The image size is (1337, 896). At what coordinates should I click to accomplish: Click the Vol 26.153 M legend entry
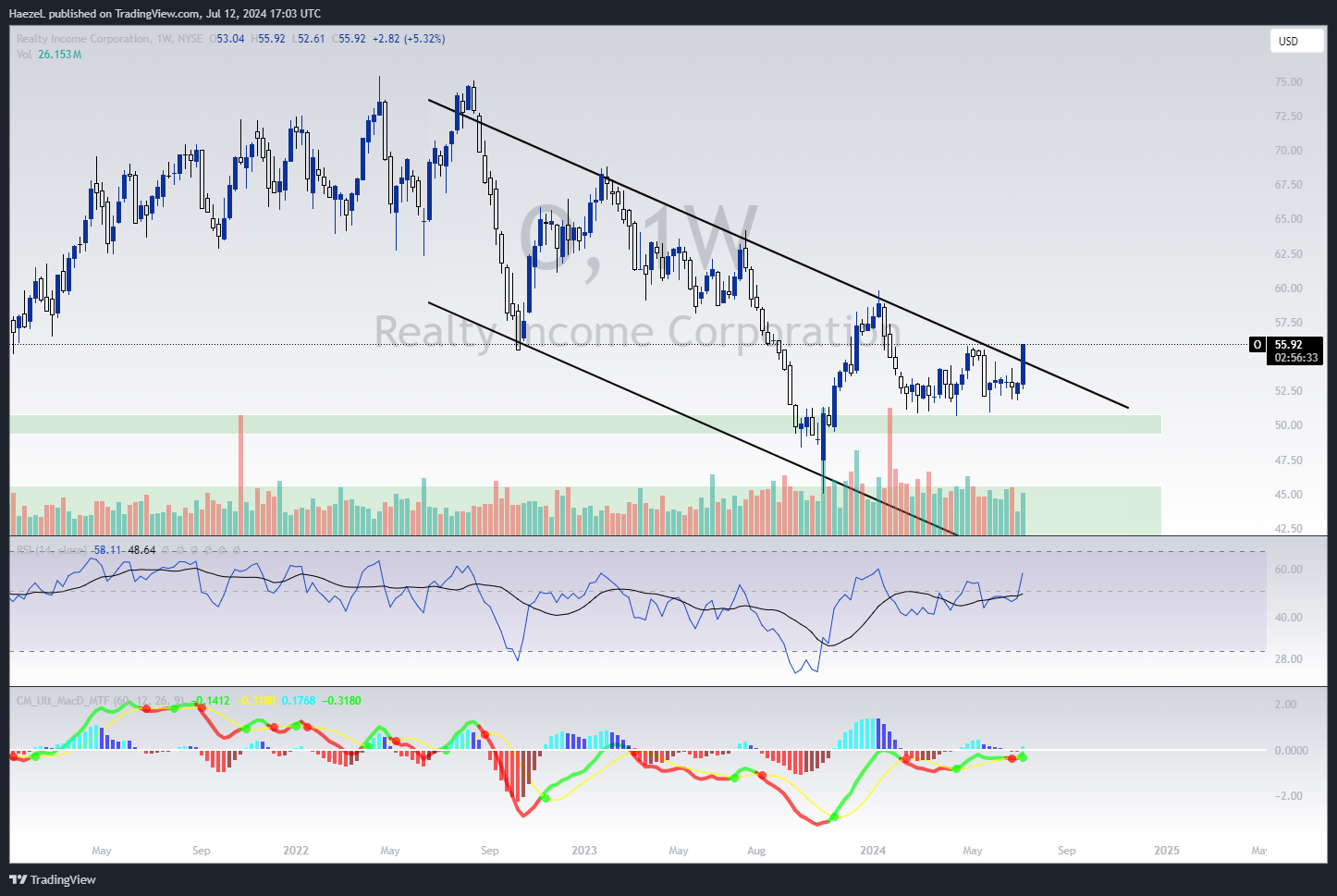[x=49, y=55]
